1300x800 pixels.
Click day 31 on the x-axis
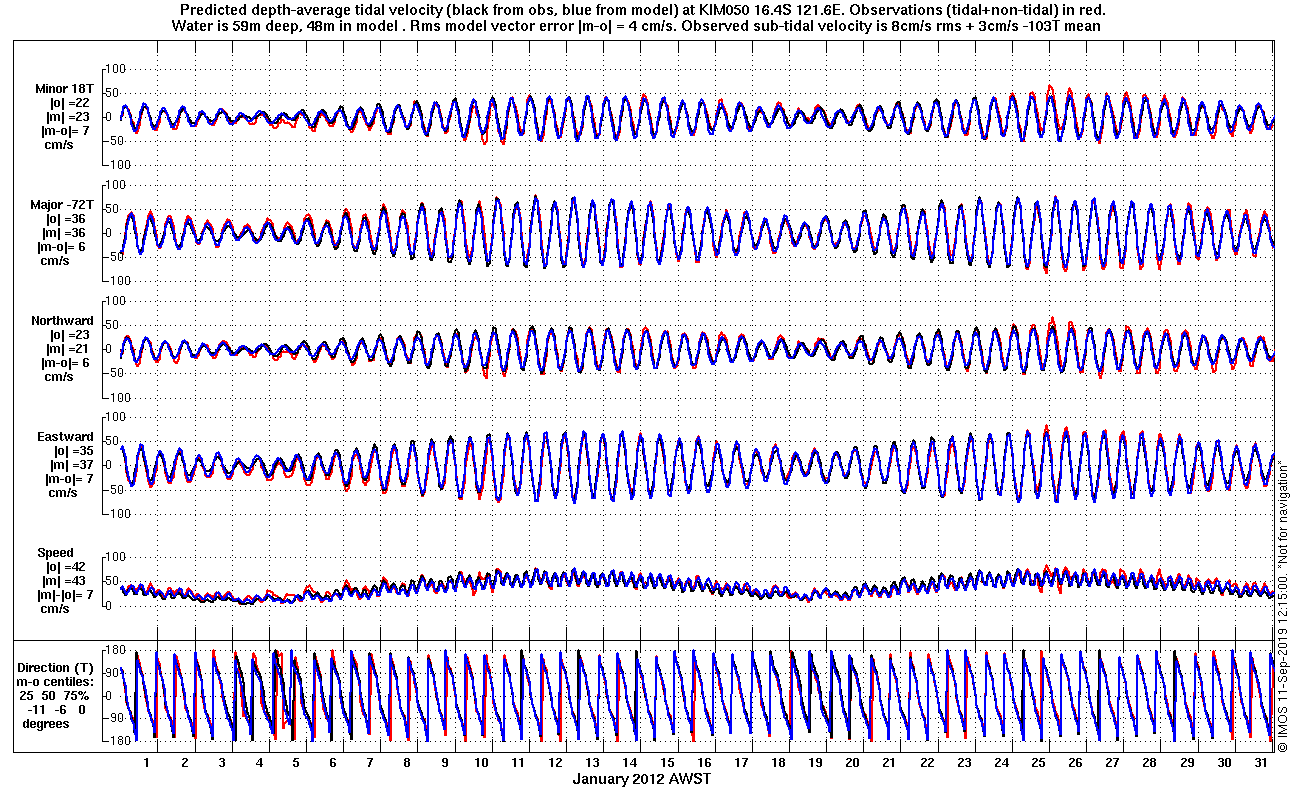tap(1262, 762)
